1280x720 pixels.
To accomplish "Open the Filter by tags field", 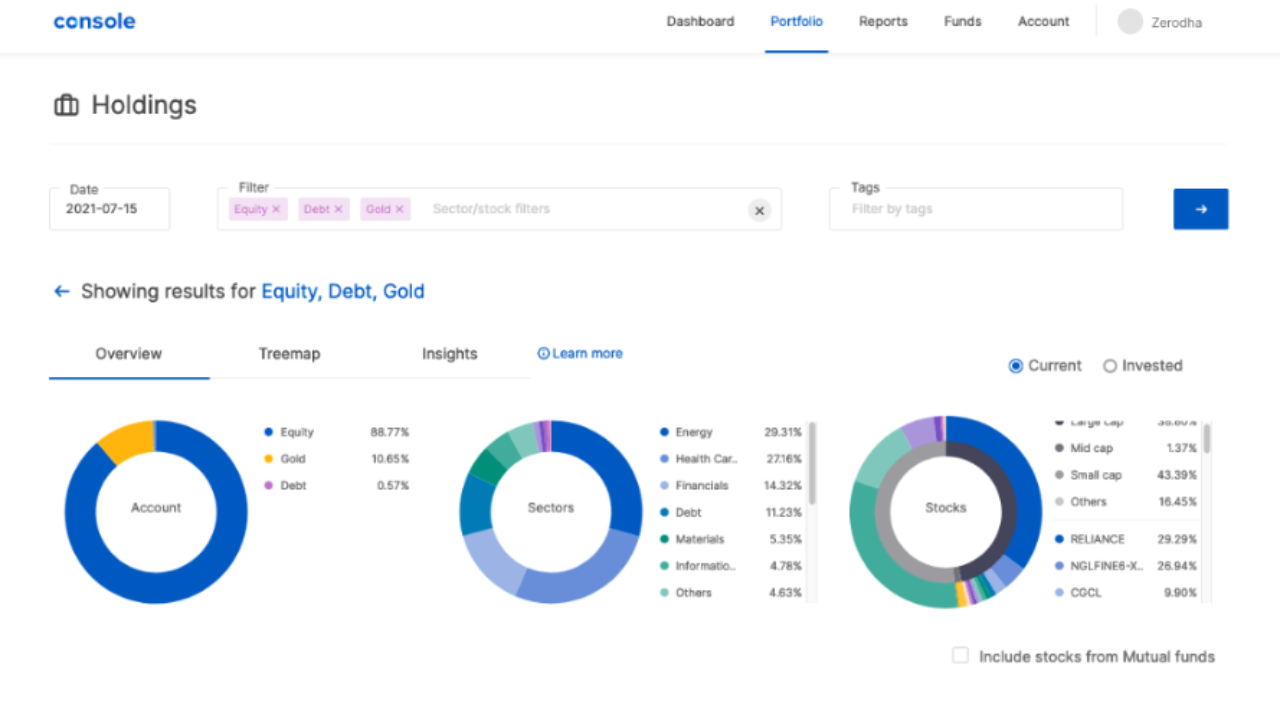I will 975,209.
